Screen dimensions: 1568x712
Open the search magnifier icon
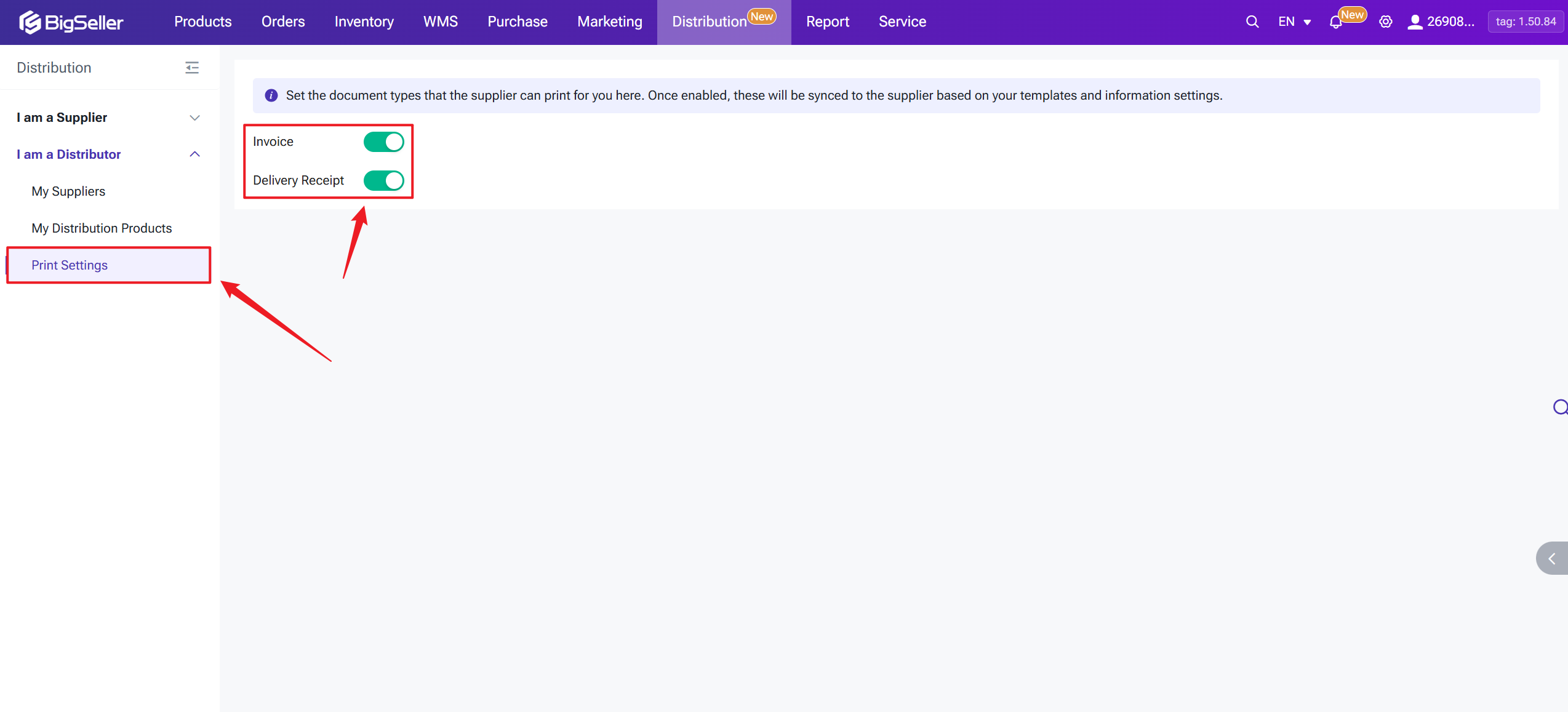click(1252, 22)
